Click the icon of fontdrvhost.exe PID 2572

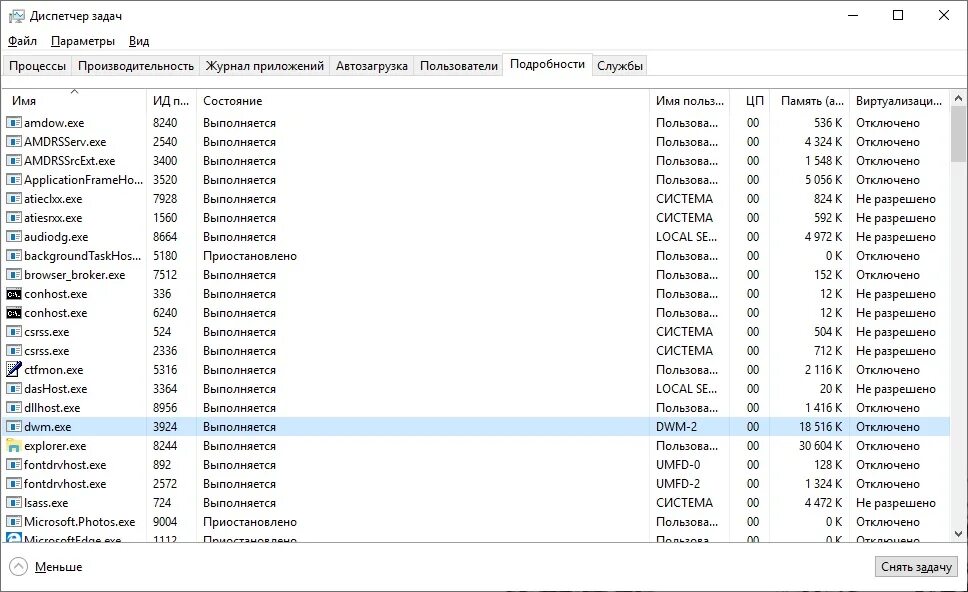tap(14, 484)
